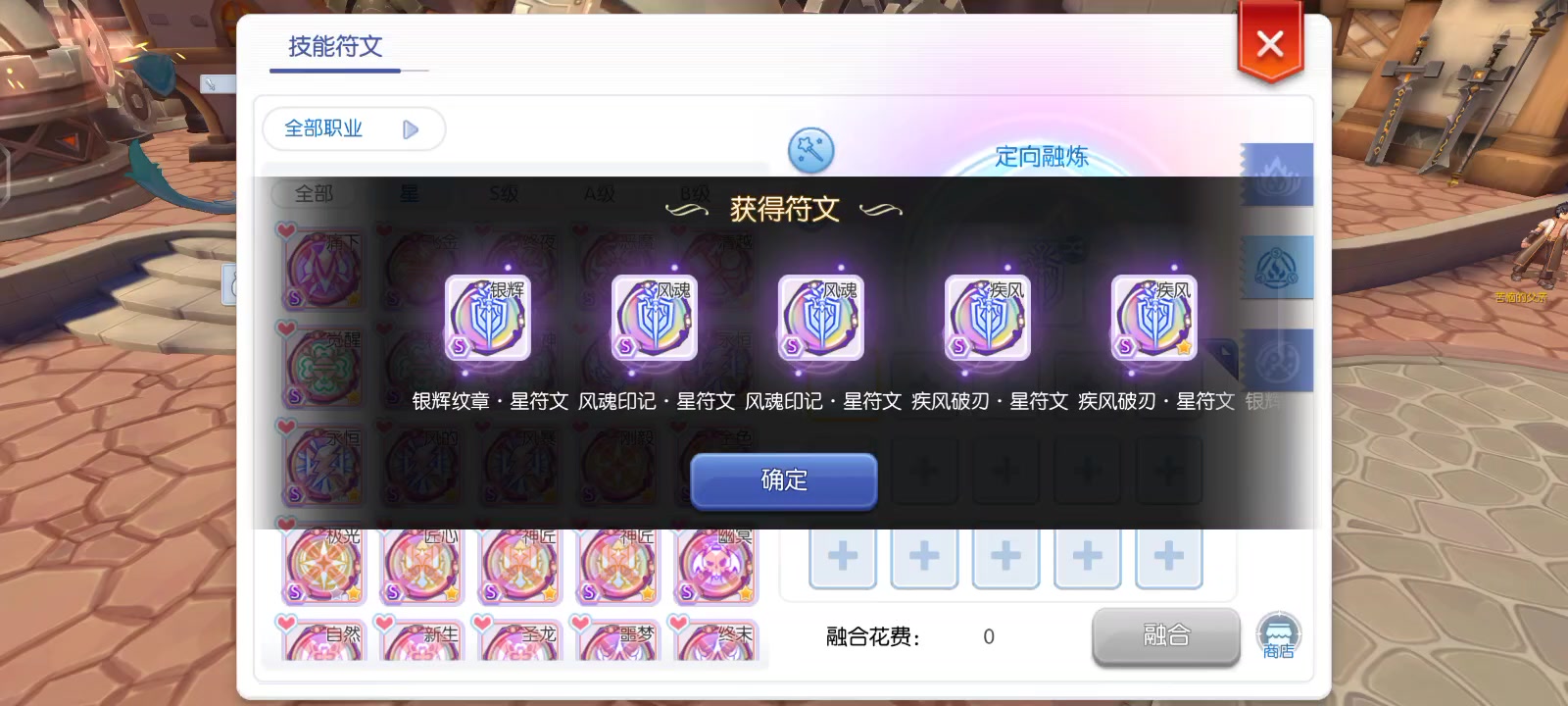Open the flame-icon side tab
1568x706 pixels.
click(x=1276, y=175)
